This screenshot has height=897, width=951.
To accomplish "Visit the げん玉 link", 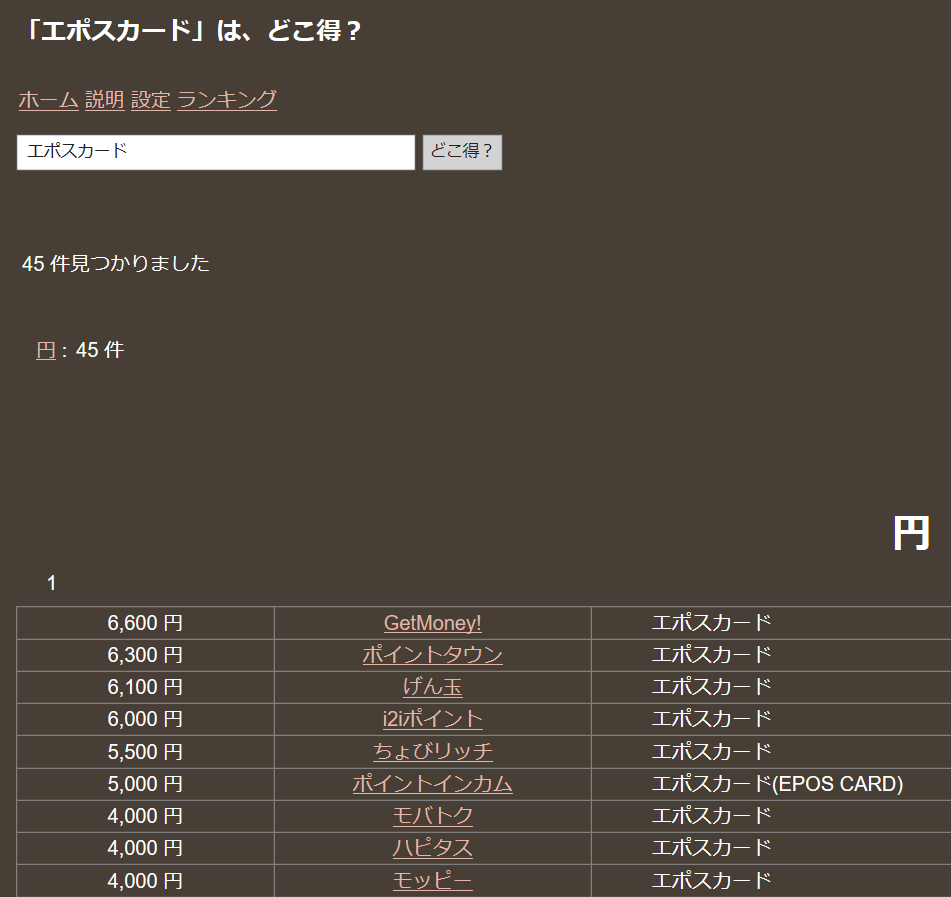I will point(432,687).
